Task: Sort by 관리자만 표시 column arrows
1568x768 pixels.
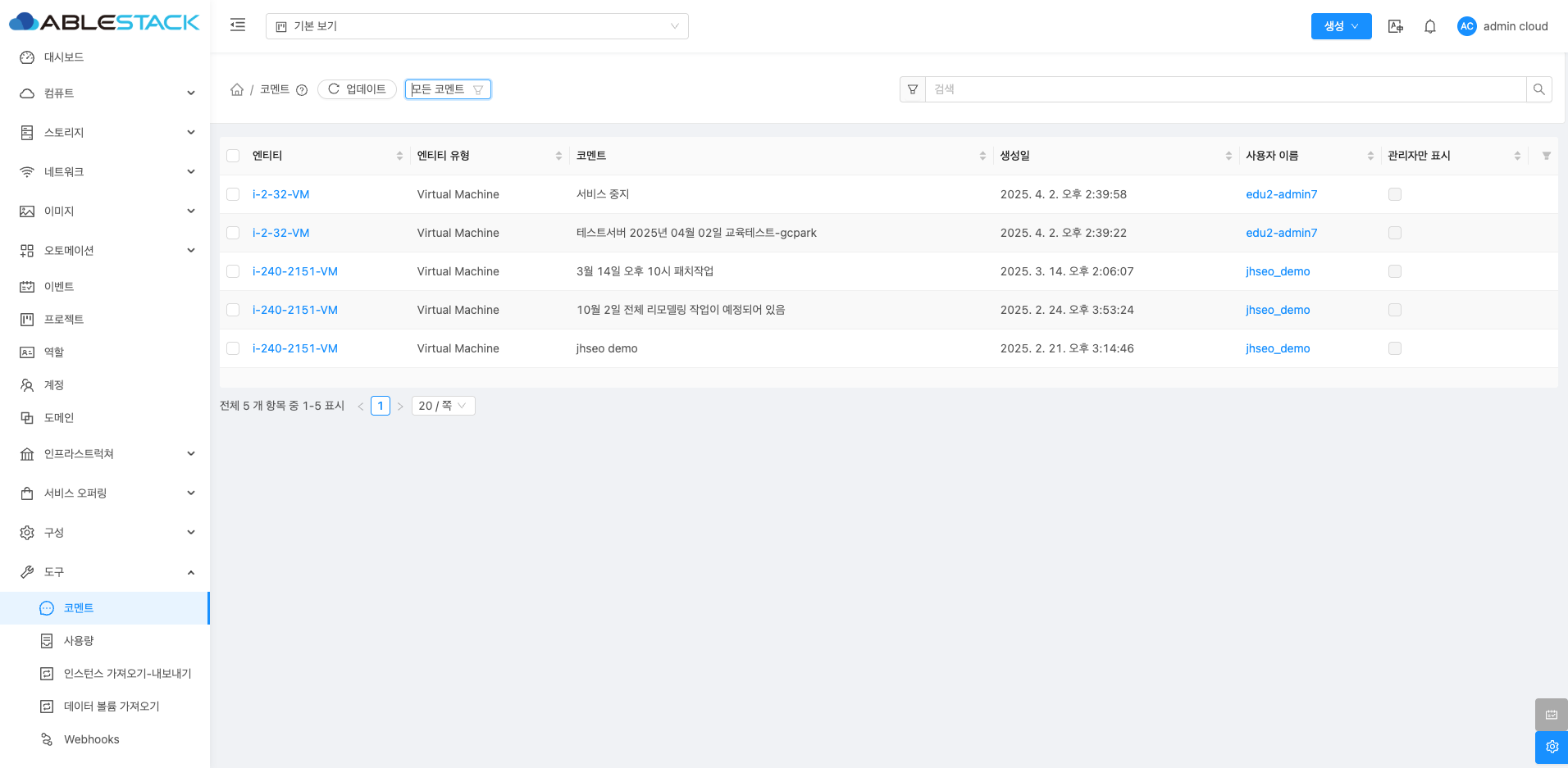Action: (1517, 156)
